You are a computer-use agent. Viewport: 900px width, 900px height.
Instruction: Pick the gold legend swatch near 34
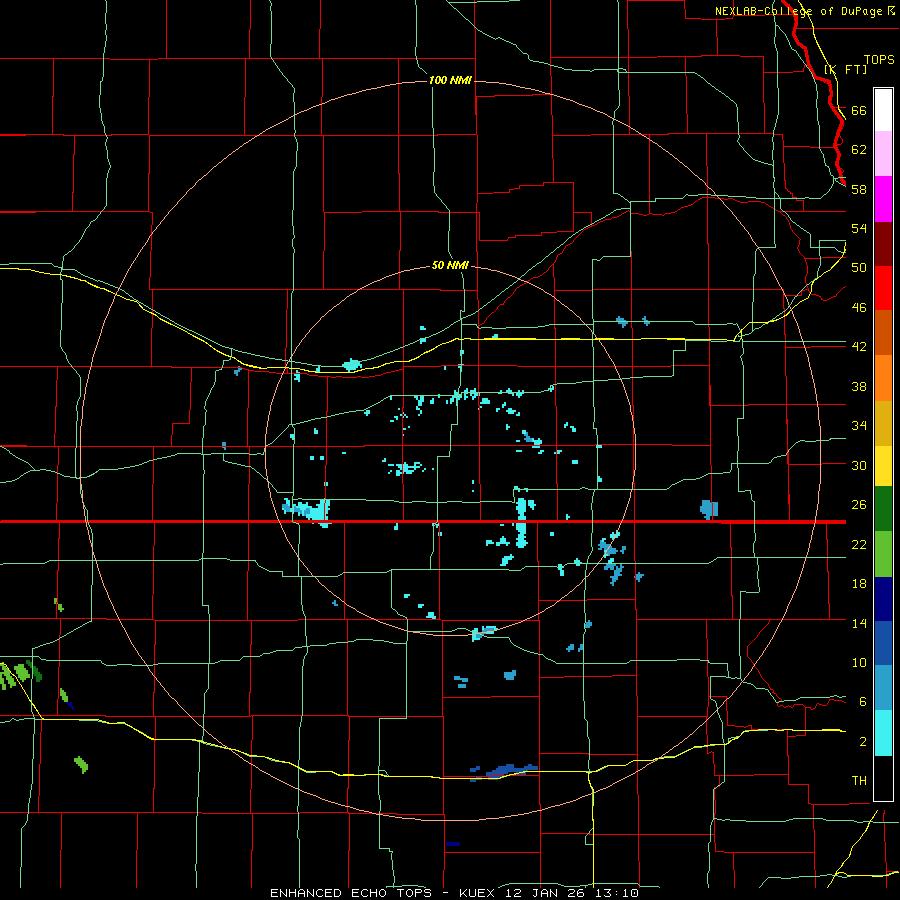[883, 424]
